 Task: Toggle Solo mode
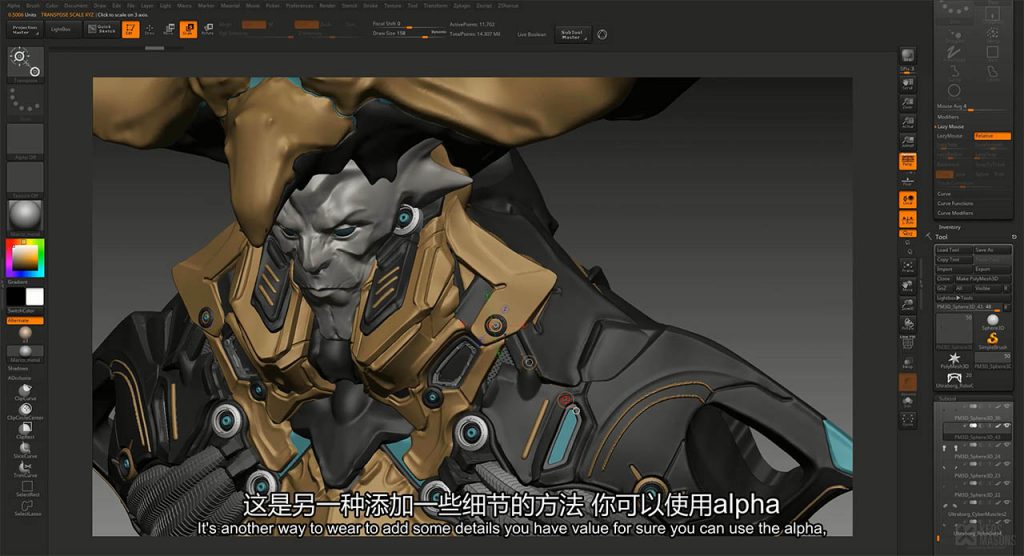tap(908, 400)
